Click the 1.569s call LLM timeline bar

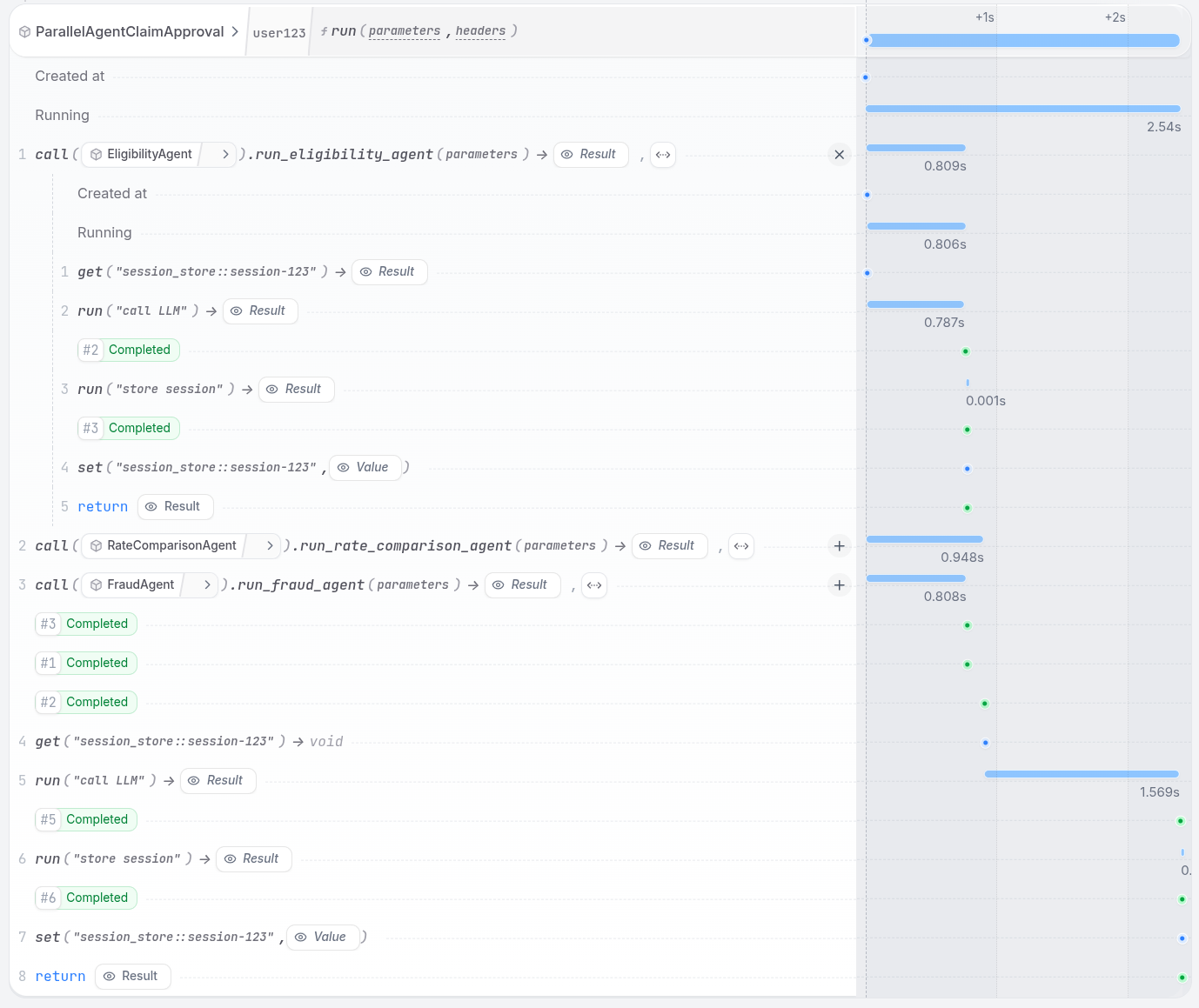pos(1082,774)
